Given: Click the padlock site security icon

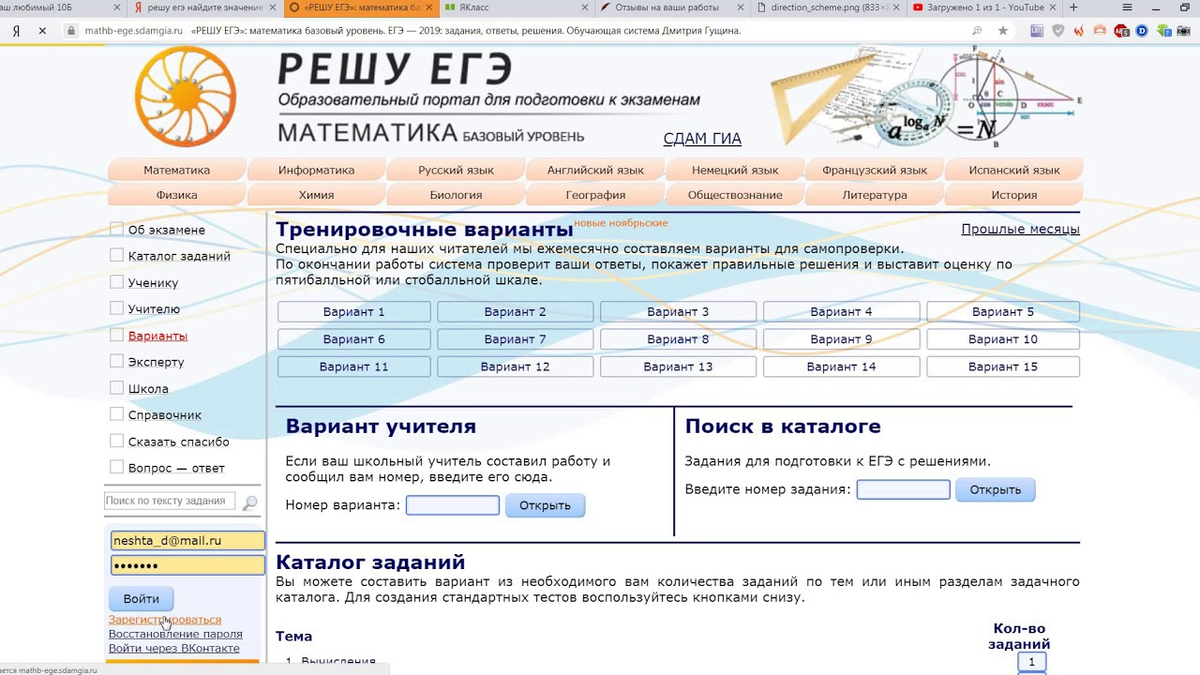Looking at the screenshot, I should [71, 31].
